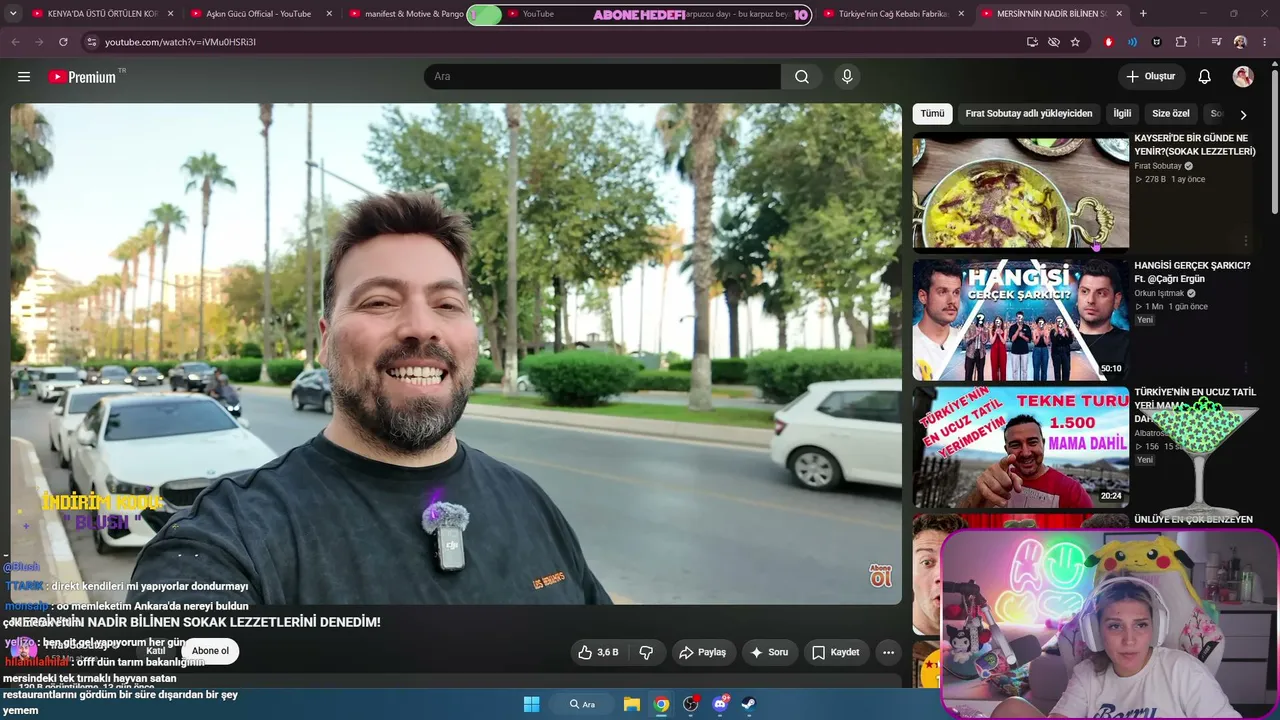Image resolution: width=1280 pixels, height=720 pixels.
Task: Select the Size özel filter chip
Action: [x=1171, y=114]
